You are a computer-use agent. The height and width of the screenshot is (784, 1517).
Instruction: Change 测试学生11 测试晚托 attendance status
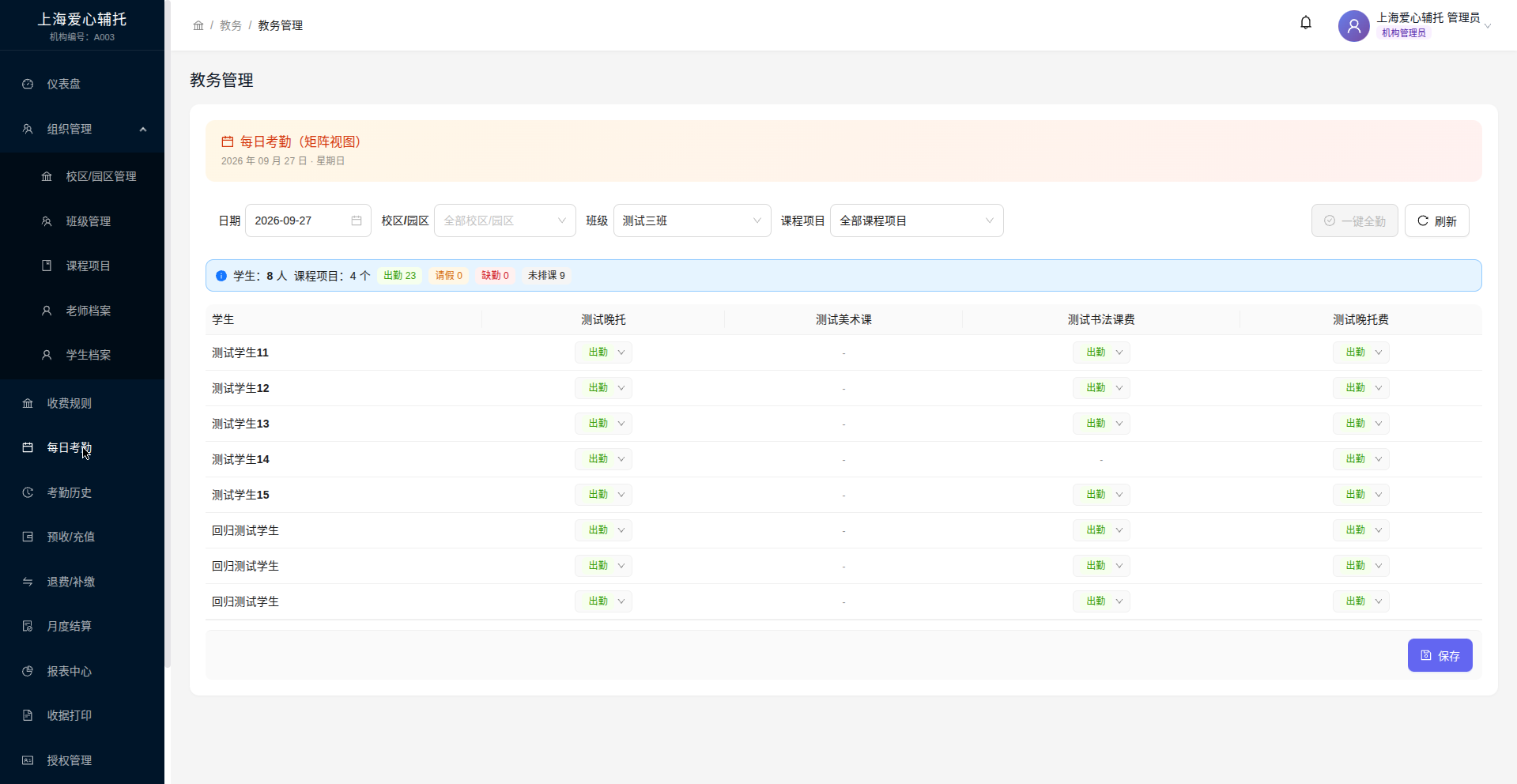(603, 352)
